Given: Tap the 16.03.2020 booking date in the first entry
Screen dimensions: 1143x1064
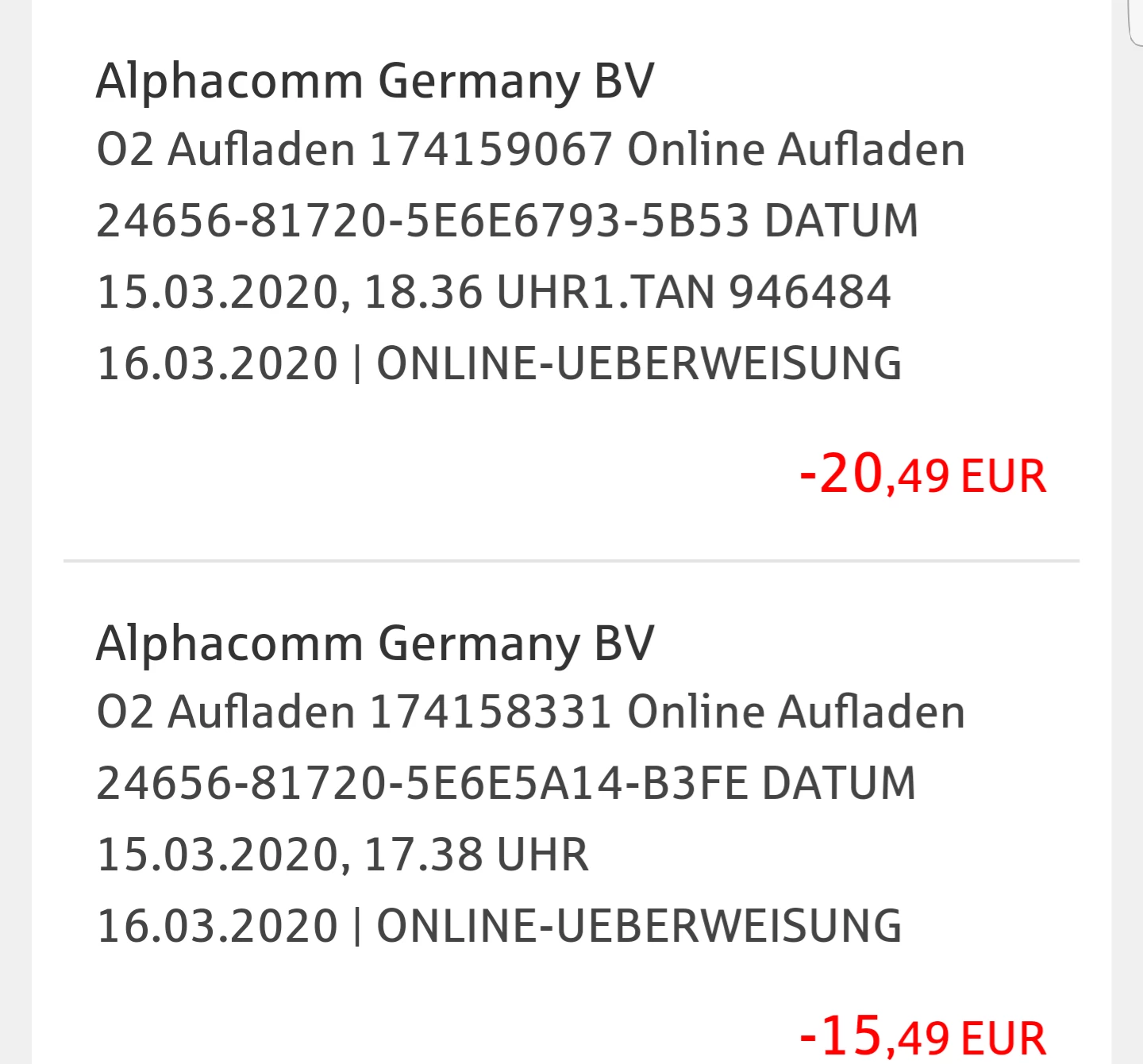Looking at the screenshot, I should pos(217,363).
